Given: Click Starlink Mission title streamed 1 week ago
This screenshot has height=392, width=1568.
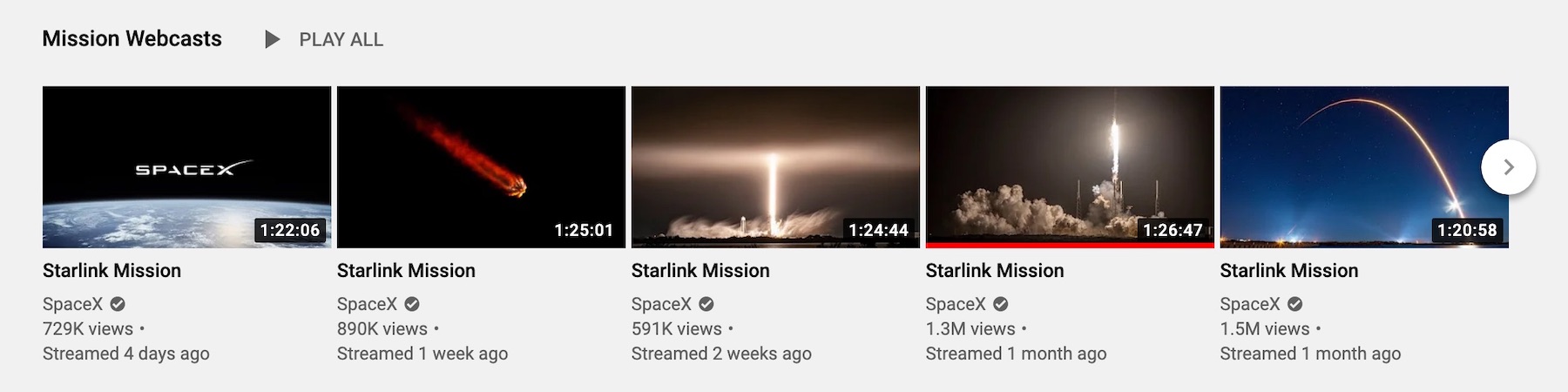Looking at the screenshot, I should coord(406,270).
